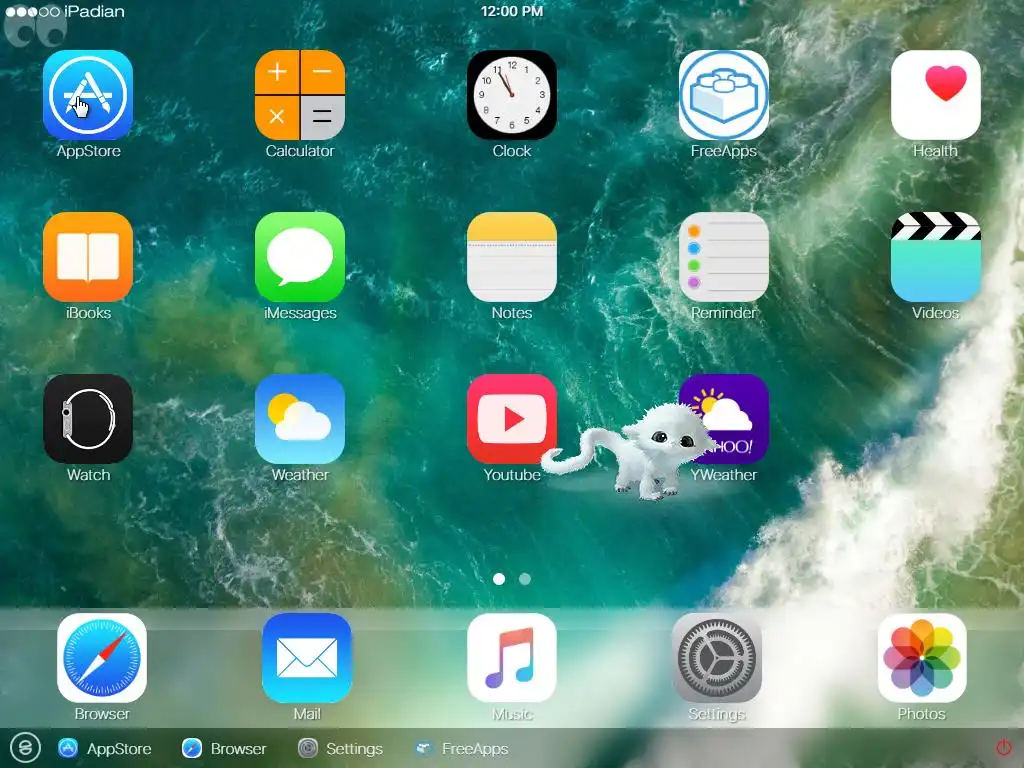1024x768 pixels.
Task: Open the AppStore app on home screen
Action: click(88, 95)
